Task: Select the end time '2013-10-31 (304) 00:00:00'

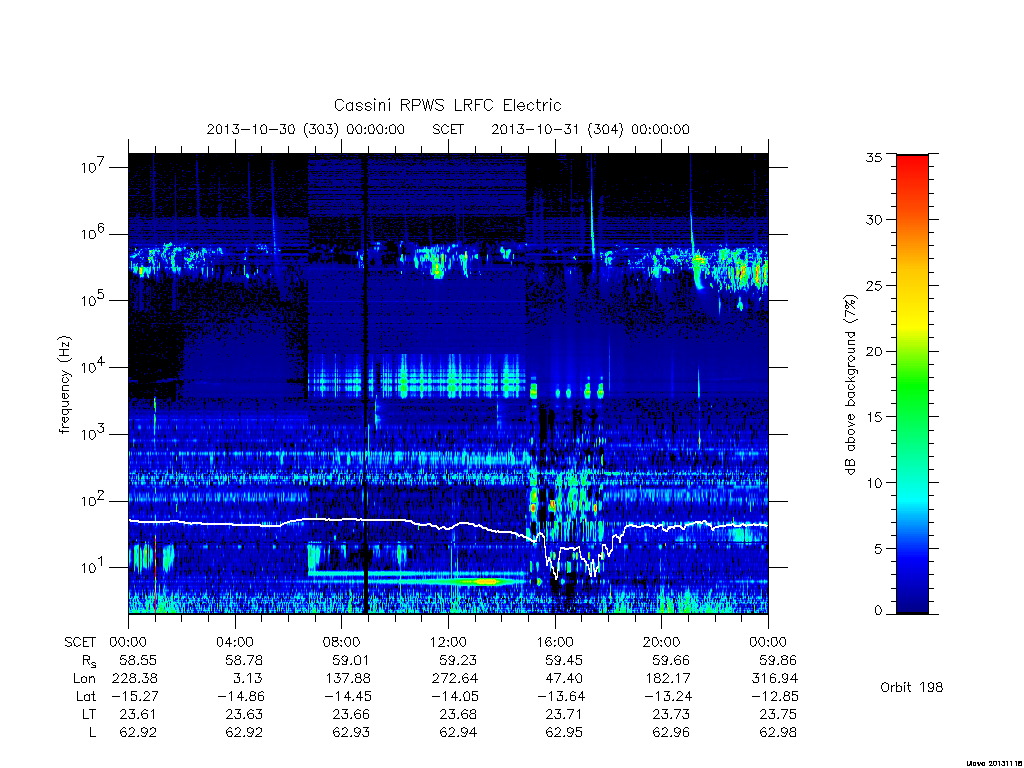Action: pyautogui.click(x=590, y=129)
